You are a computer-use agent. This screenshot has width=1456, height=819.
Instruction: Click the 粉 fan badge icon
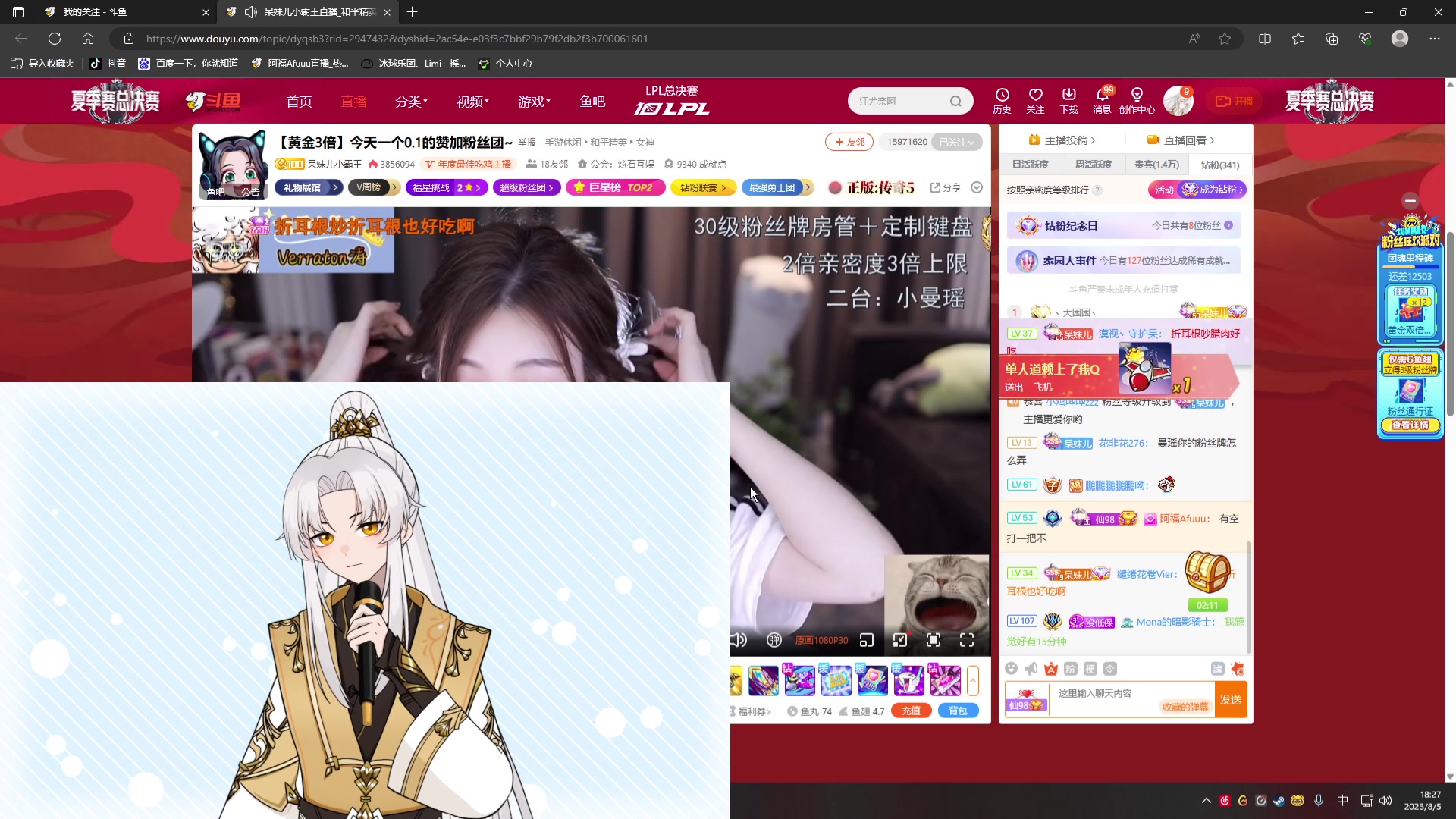point(1071,668)
